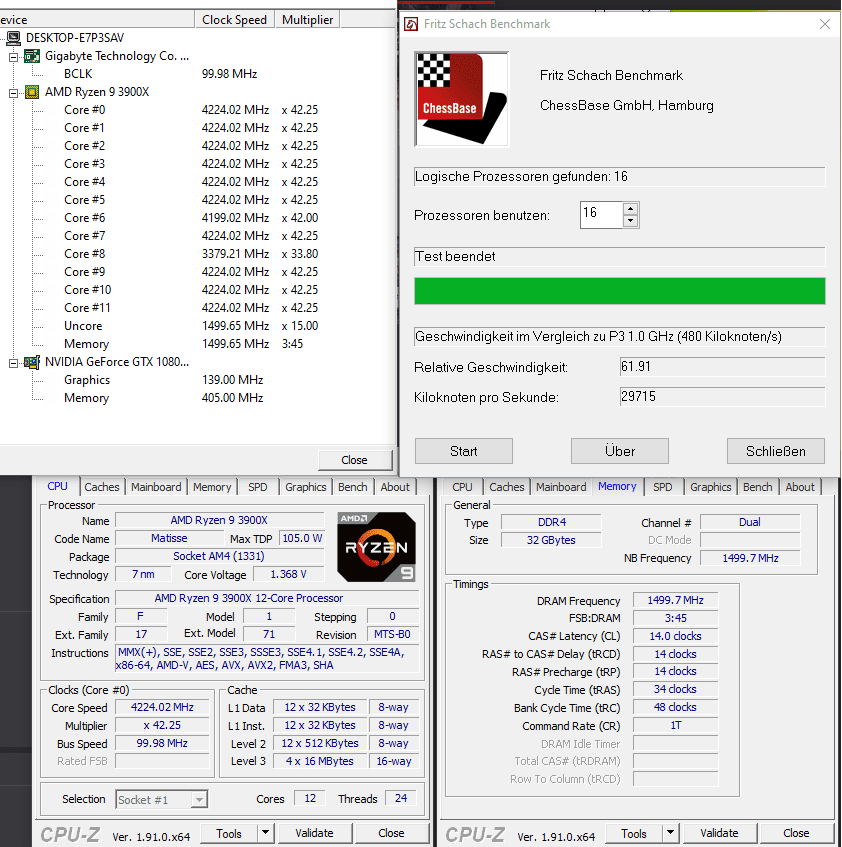Click the green benchmark progress bar
Screen dimensions: 842x847
619,291
